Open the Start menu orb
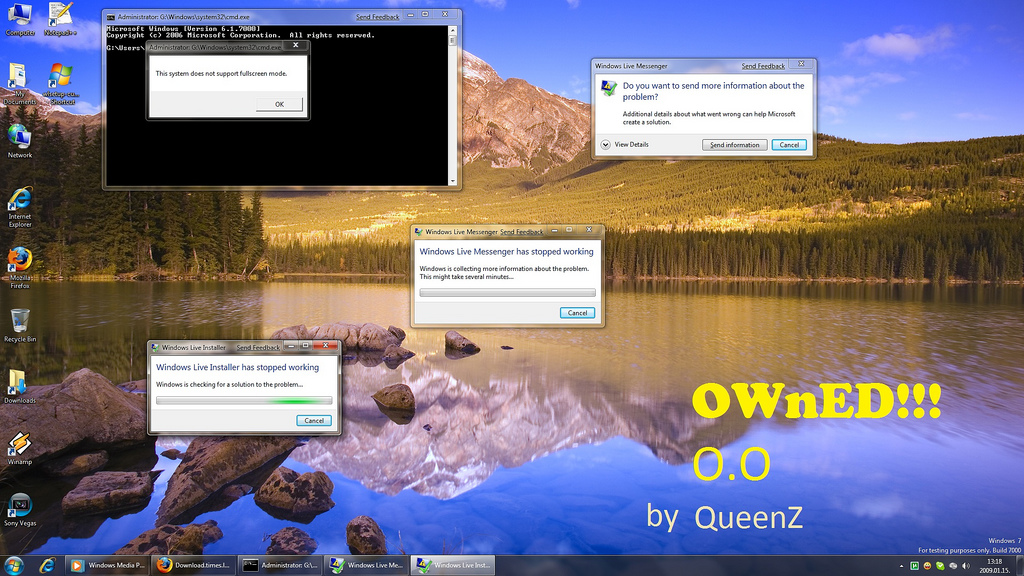The image size is (1024, 576). click(14, 565)
